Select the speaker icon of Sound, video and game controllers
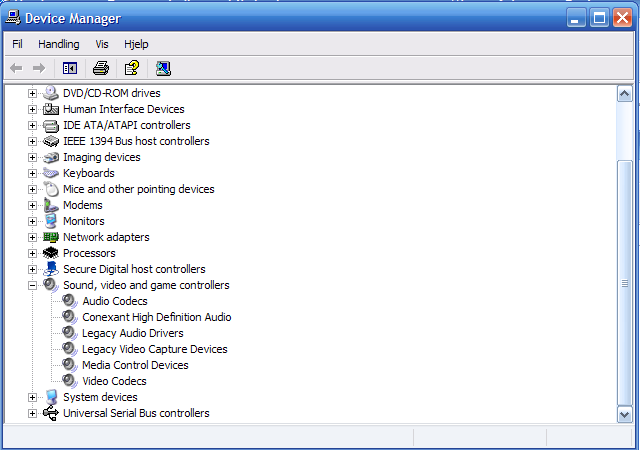This screenshot has height=450, width=640. [51, 285]
